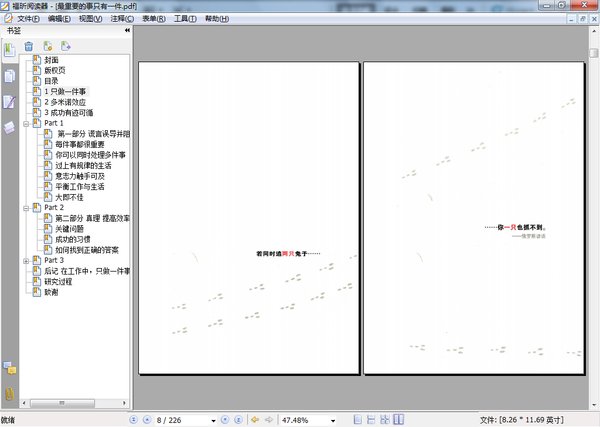Open the pages panel sidebar icon
Image resolution: width=600 pixels, height=427 pixels.
[10, 76]
